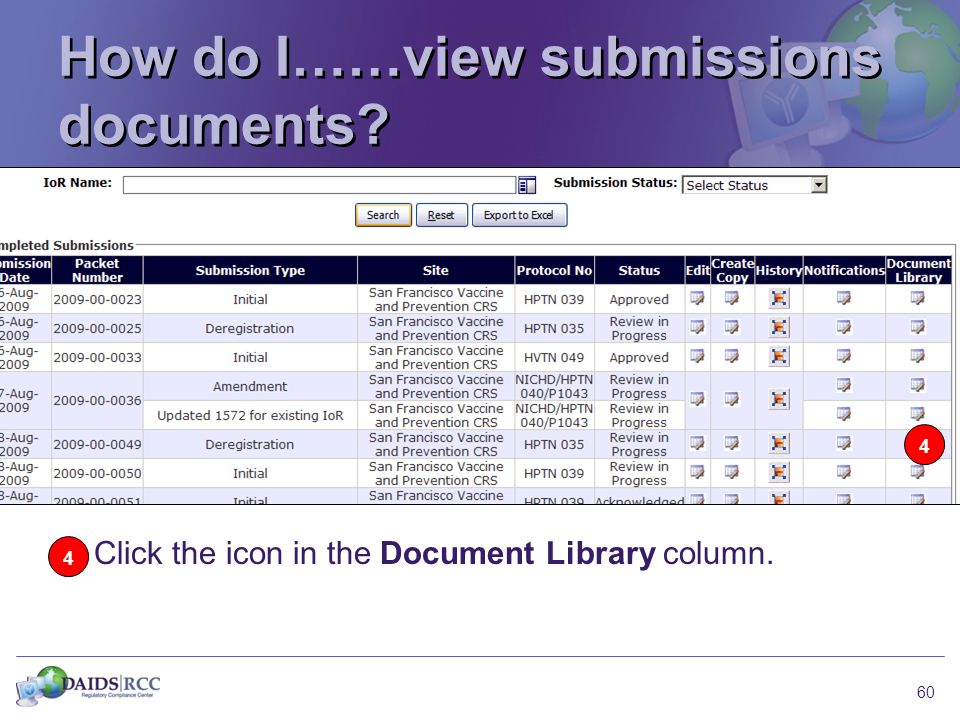View history of packet 2009-00-0049

pos(779,443)
